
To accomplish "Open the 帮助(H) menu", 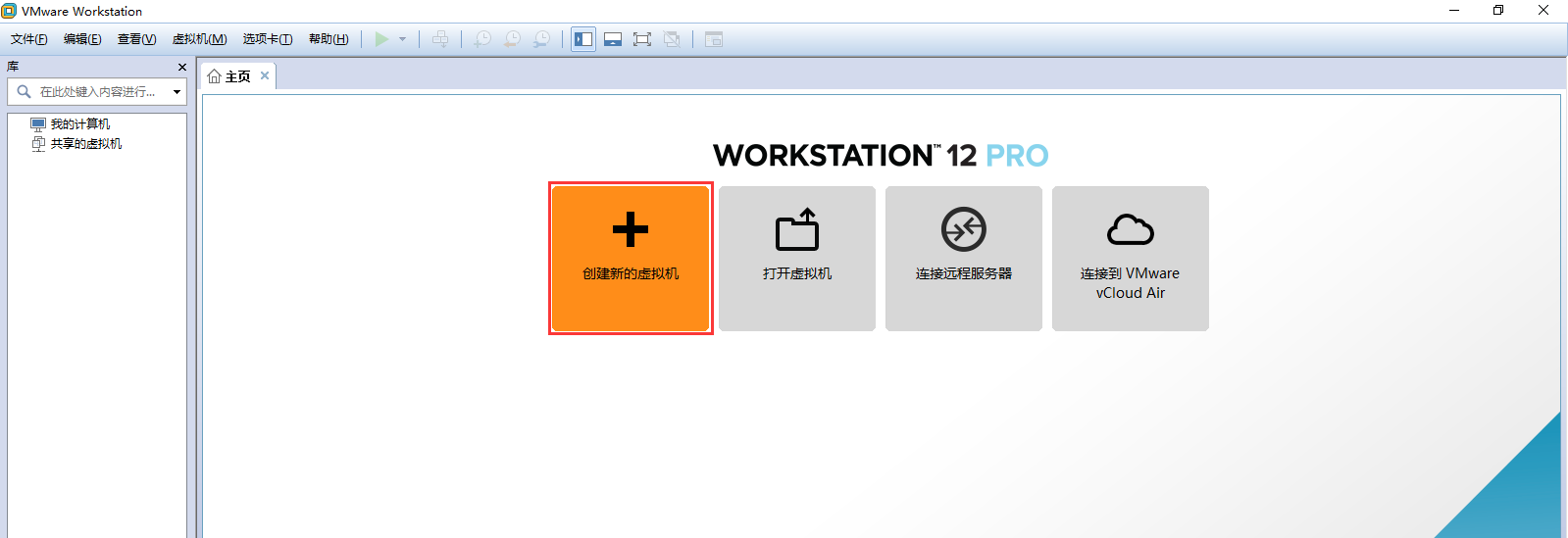I will pyautogui.click(x=329, y=39).
